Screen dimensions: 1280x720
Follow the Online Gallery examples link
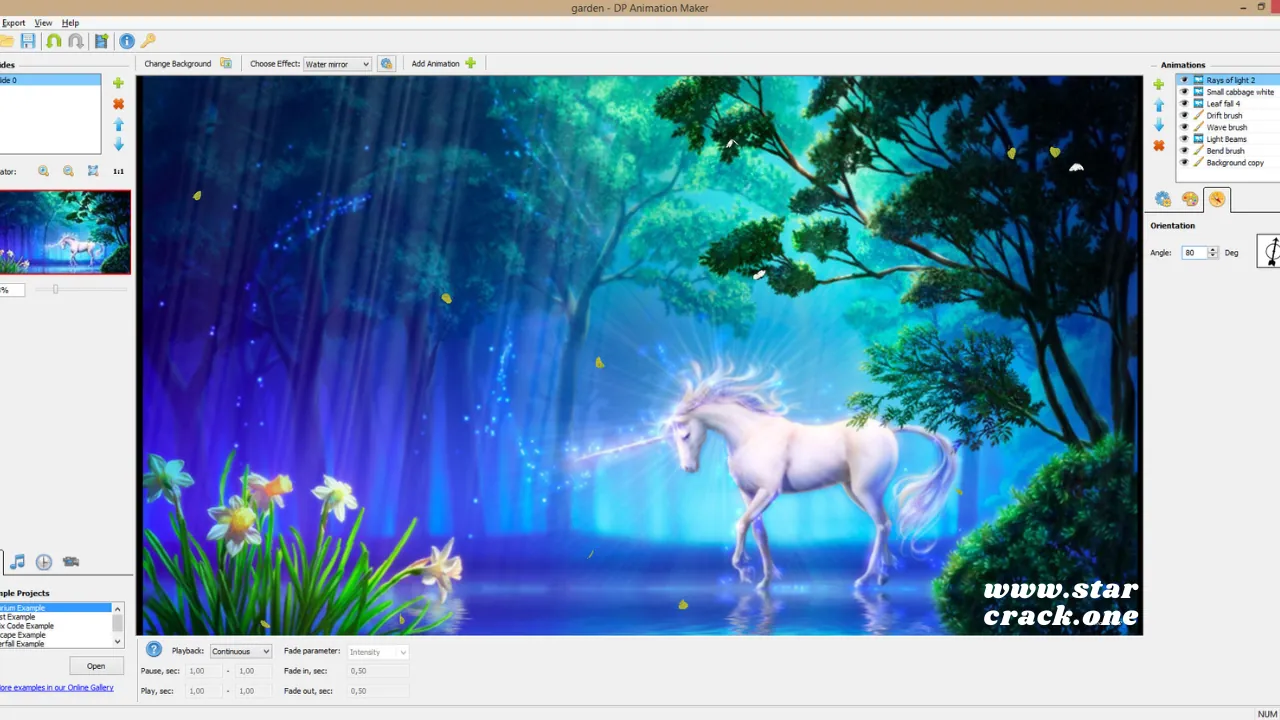tap(56, 688)
